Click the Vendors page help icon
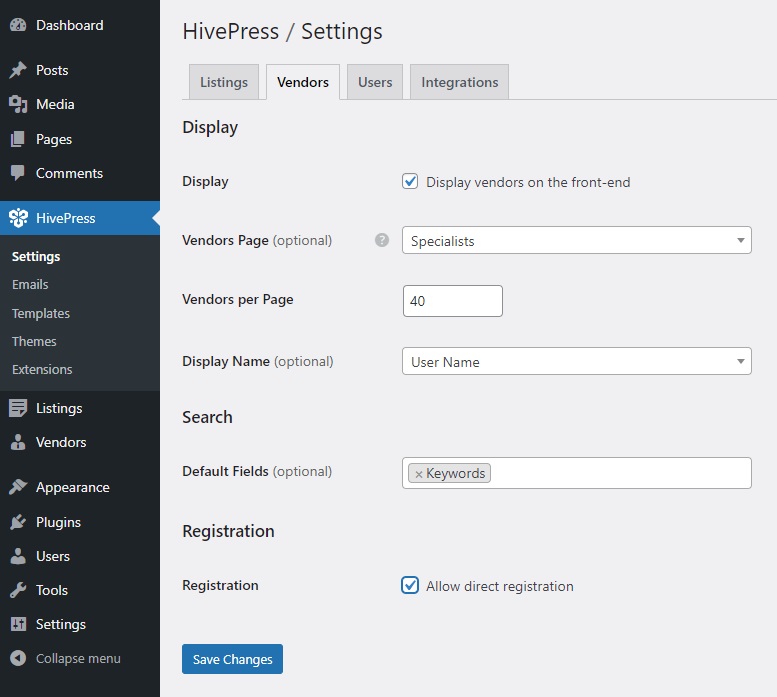Screen dimensions: 777x697 point(382,240)
